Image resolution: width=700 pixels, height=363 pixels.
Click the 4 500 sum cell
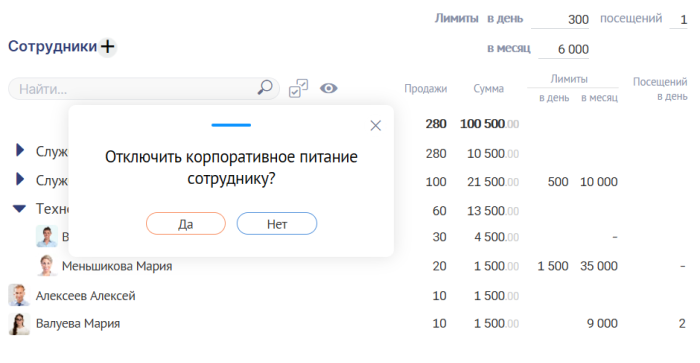coord(496,237)
